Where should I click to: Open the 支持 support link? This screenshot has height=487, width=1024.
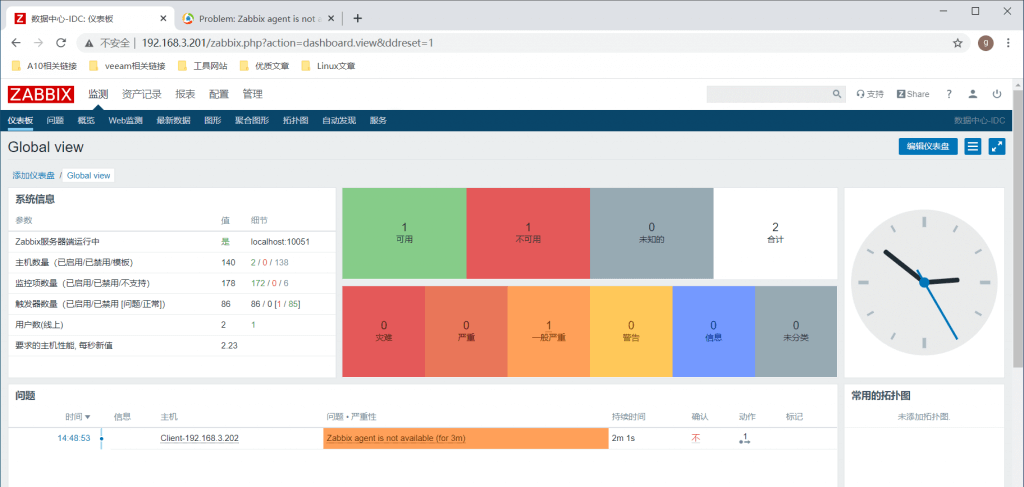pos(870,94)
